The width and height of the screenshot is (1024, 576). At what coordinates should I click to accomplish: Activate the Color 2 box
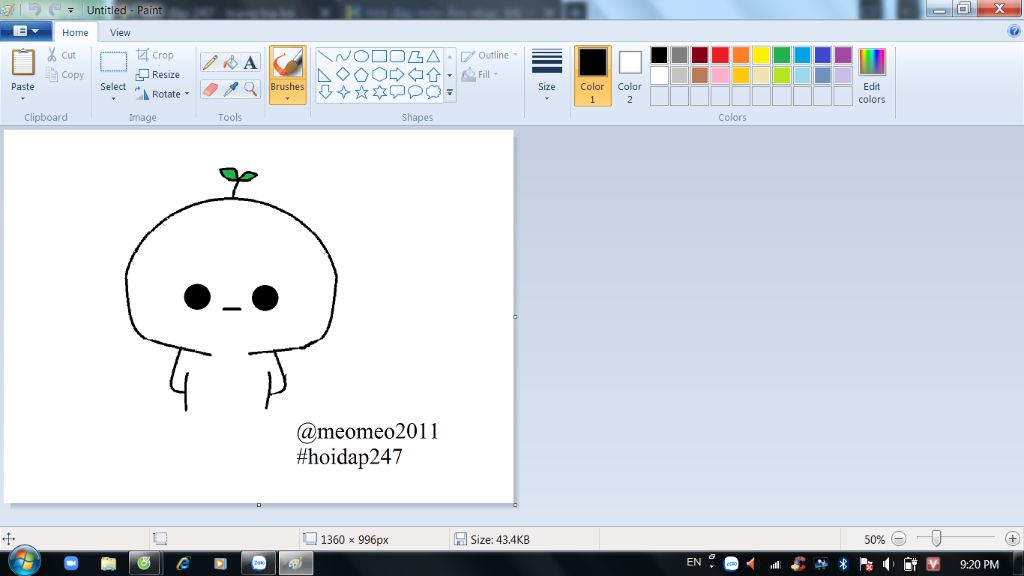[630, 76]
